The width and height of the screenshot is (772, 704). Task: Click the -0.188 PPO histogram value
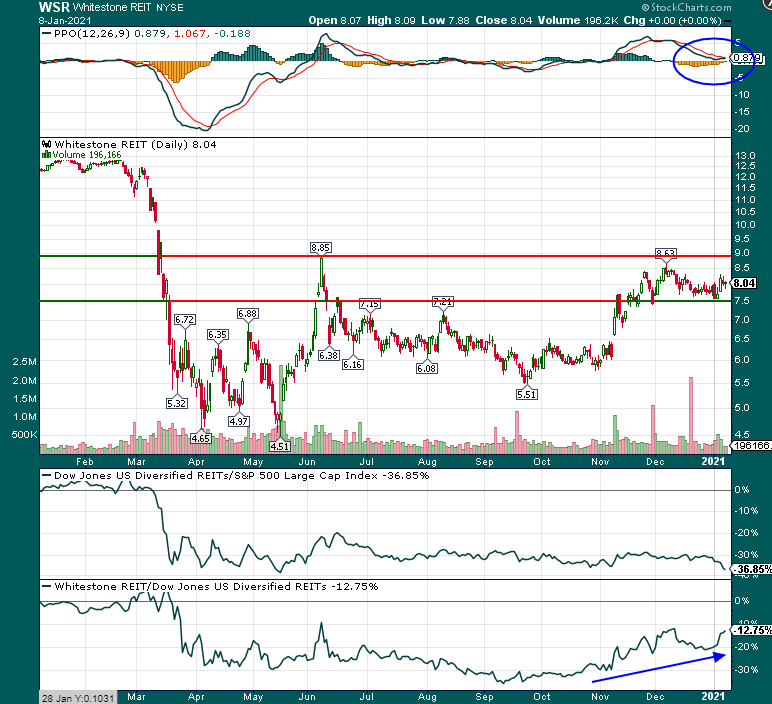232,34
